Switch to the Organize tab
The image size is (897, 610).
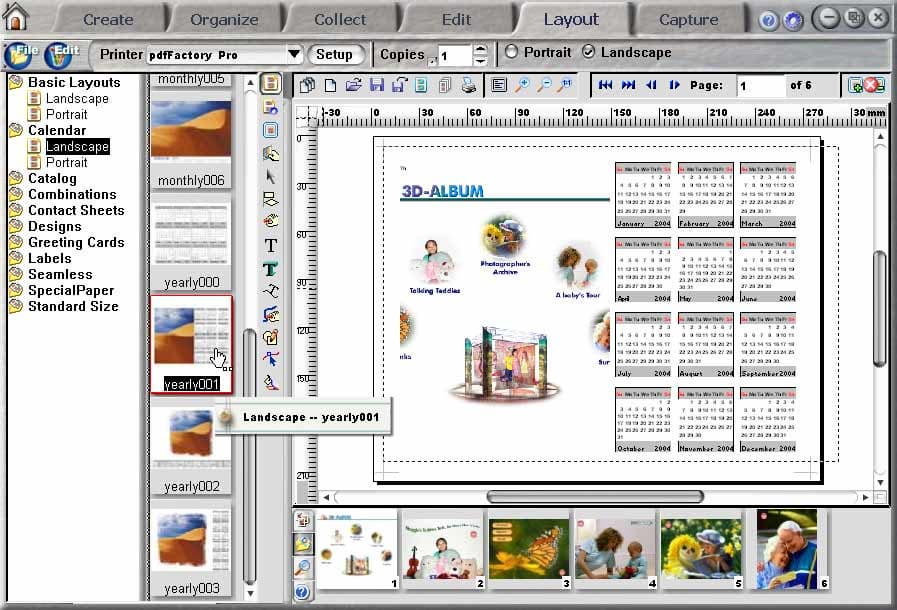click(x=224, y=19)
